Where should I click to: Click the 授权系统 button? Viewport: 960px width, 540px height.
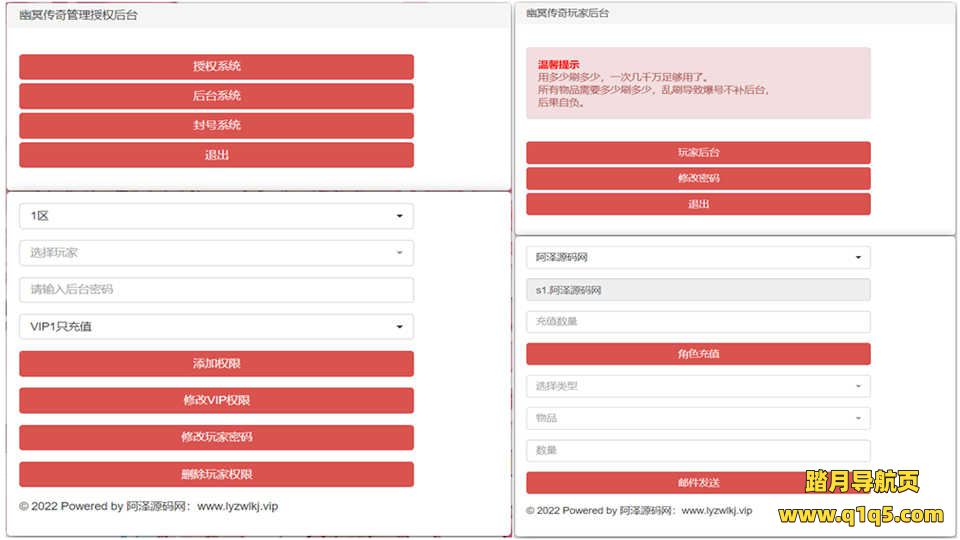[216, 67]
